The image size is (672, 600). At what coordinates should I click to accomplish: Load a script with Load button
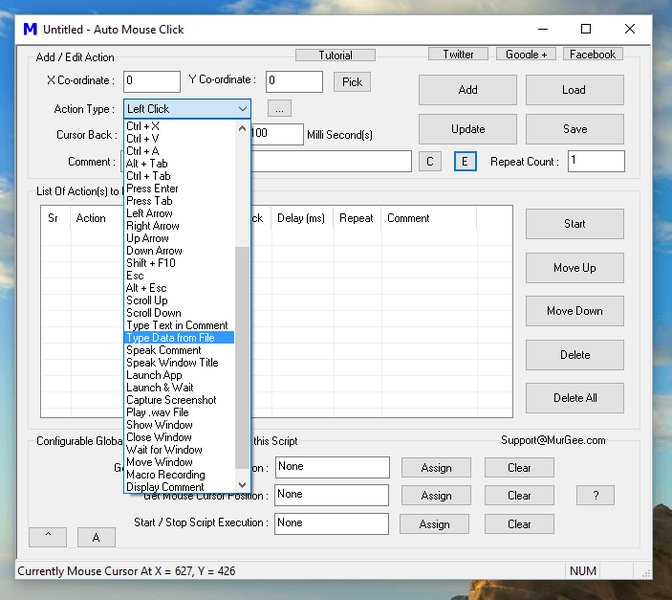[x=574, y=90]
